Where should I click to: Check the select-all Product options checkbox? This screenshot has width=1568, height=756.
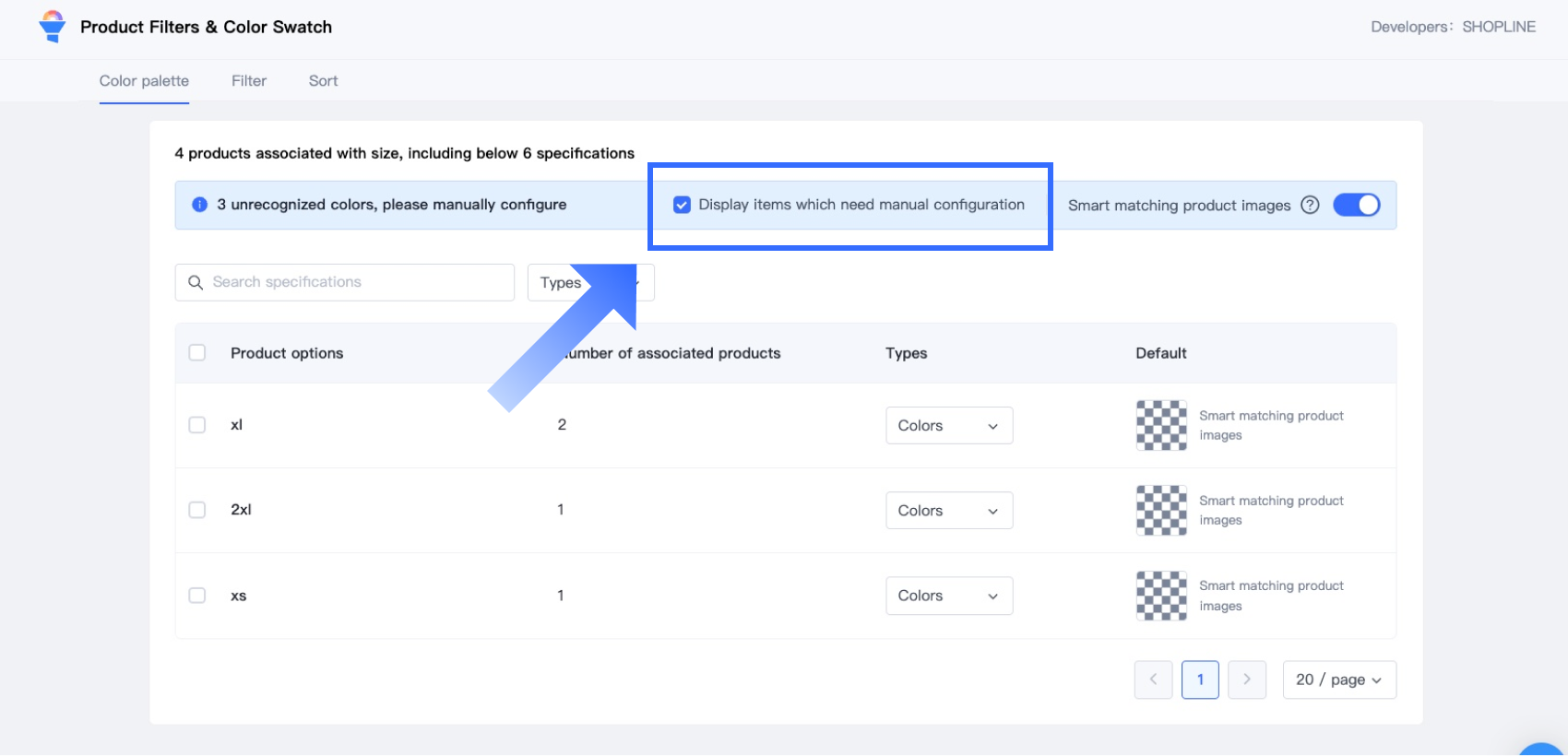197,353
